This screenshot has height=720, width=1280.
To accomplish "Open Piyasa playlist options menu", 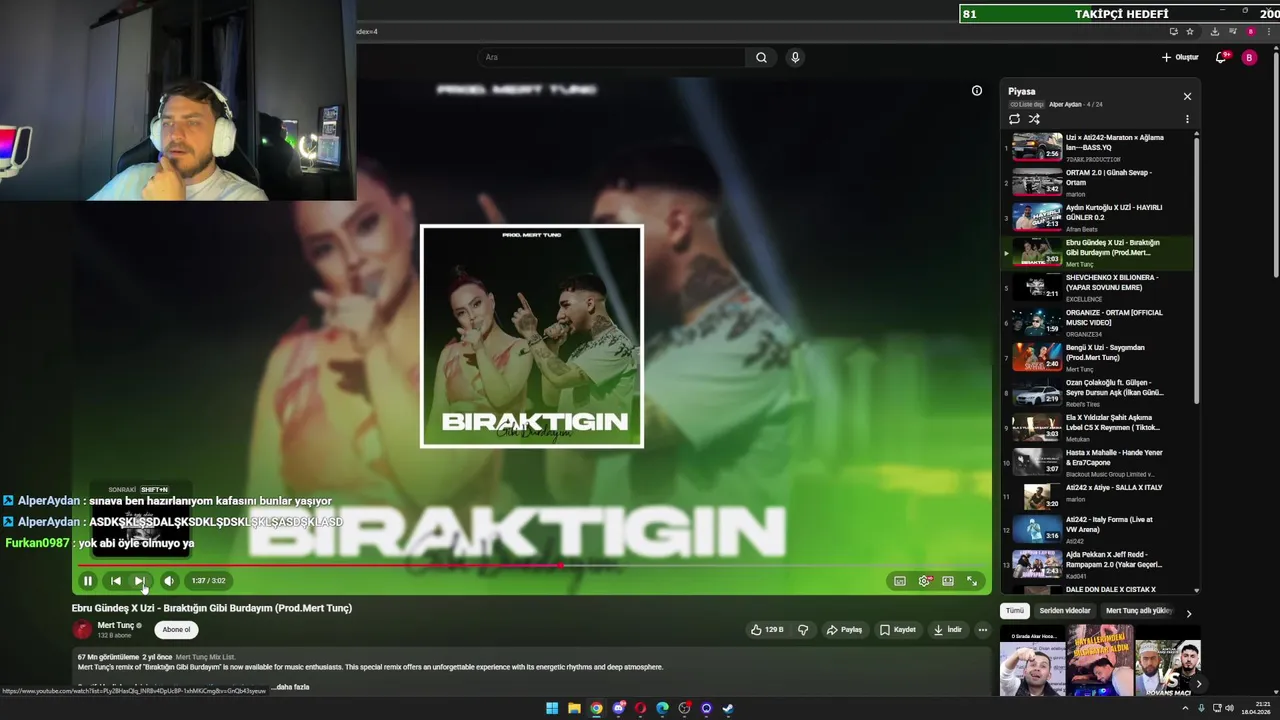I will [x=1187, y=119].
